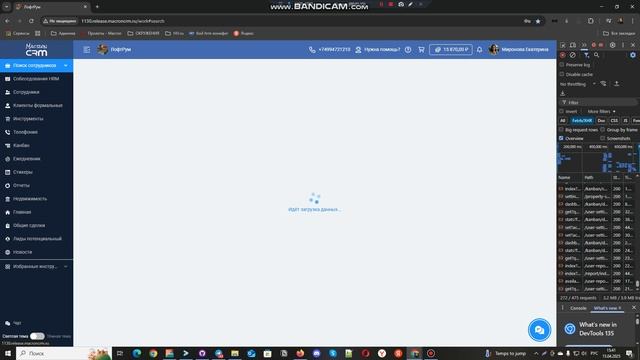Click the ЛофтРум company name in the header
Viewport: 640px width, 360px height.
click(x=121, y=49)
